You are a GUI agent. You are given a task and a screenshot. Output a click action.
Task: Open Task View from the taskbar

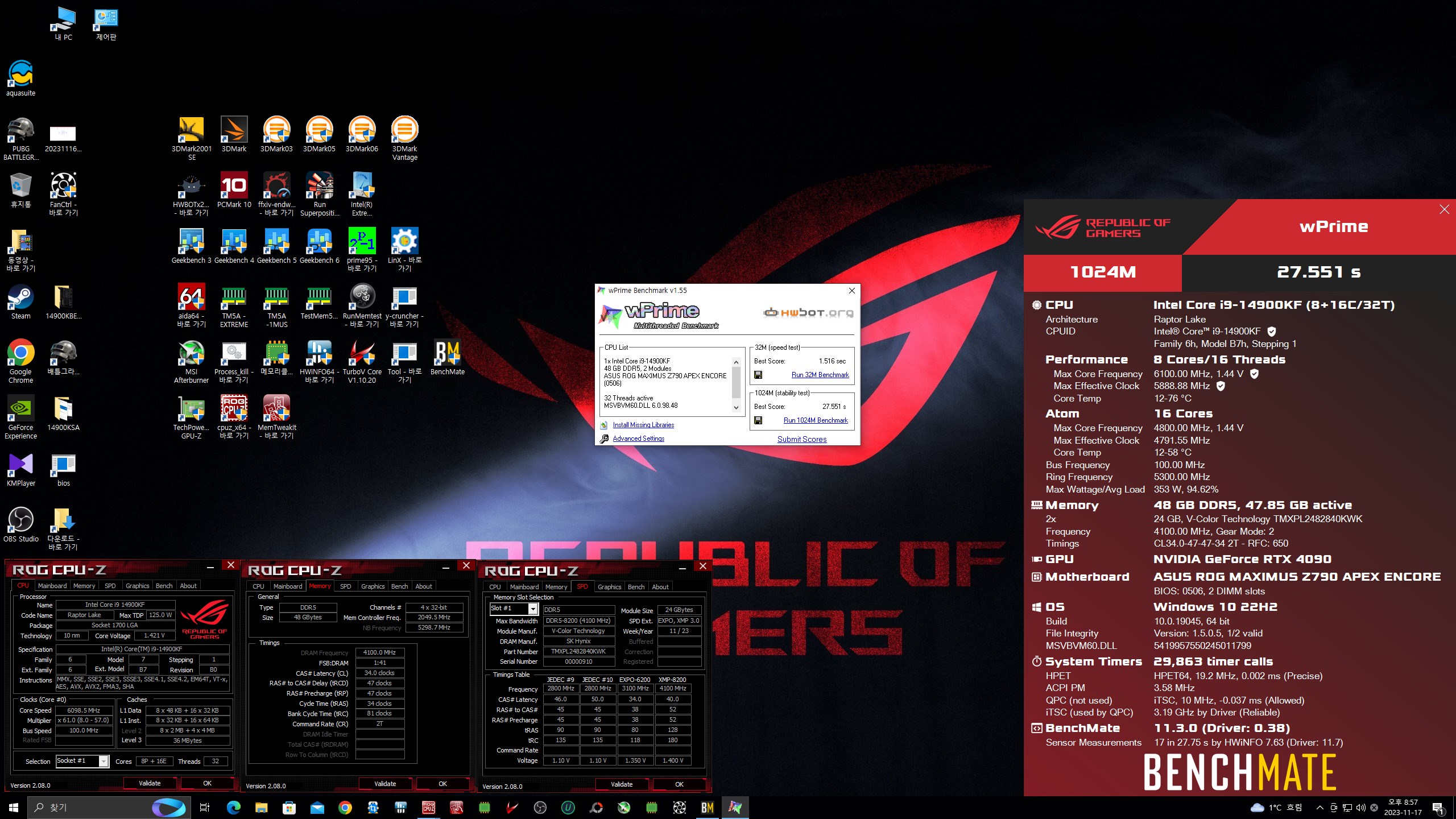[205, 808]
